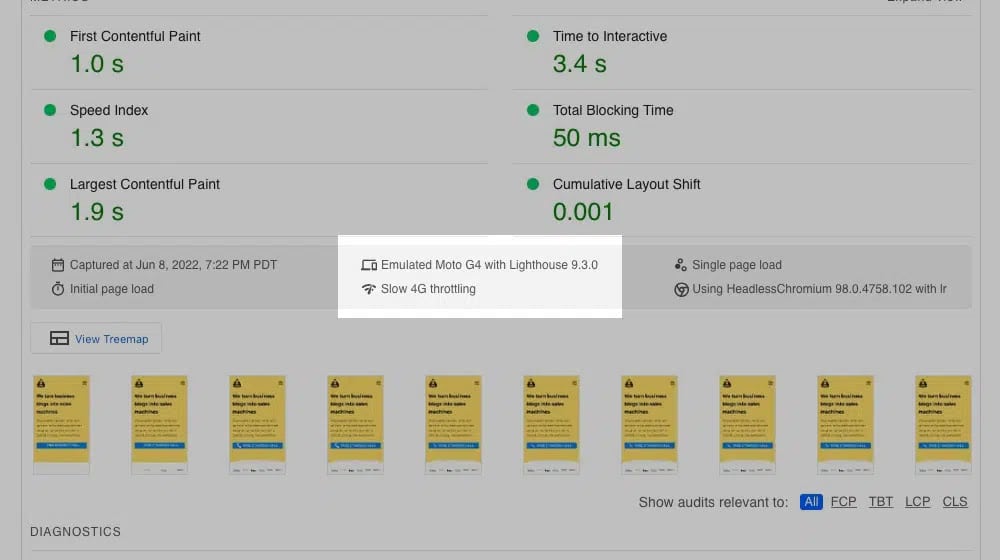The height and width of the screenshot is (560, 1000).
Task: Click green dot beside Time to Interactive
Action: pos(533,36)
